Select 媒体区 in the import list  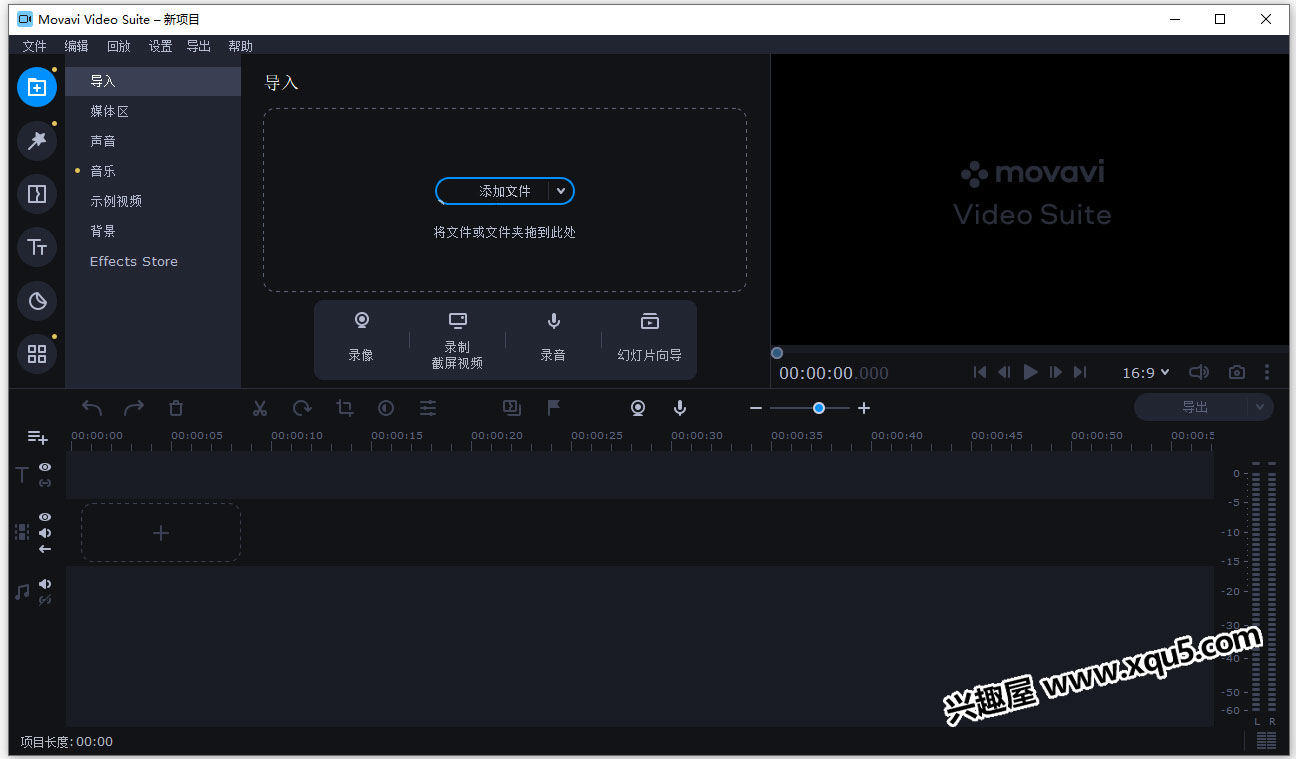(153, 111)
